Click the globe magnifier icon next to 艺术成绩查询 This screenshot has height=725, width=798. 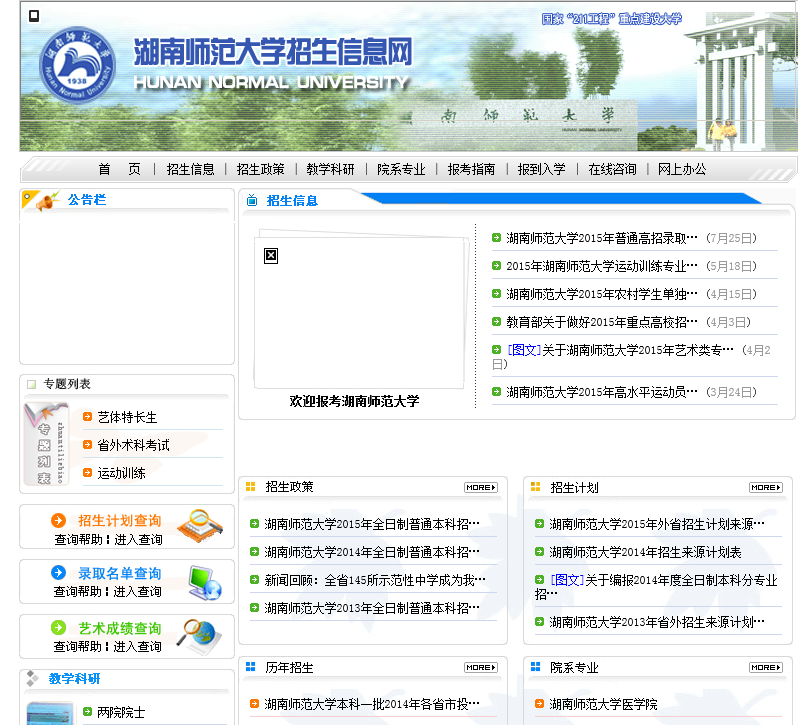(200, 636)
